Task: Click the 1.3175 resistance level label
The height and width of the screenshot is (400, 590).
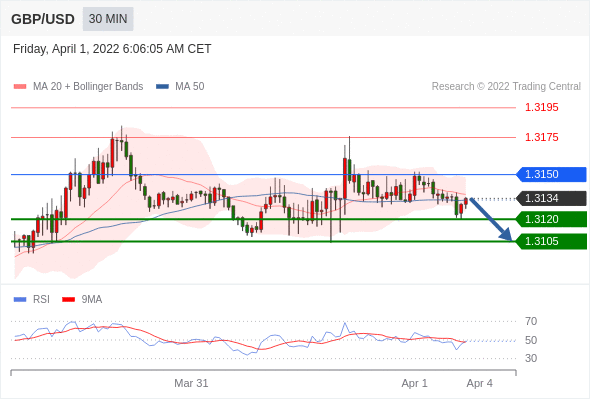Action: coord(541,137)
